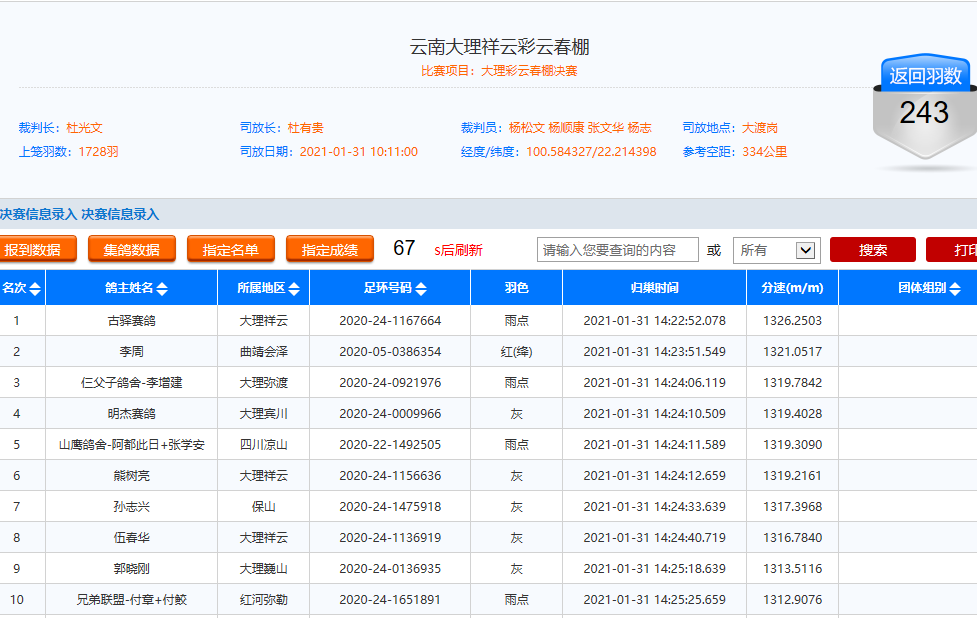
Task: Click coordinates 100.584327/22.214398
Action: pos(591,152)
